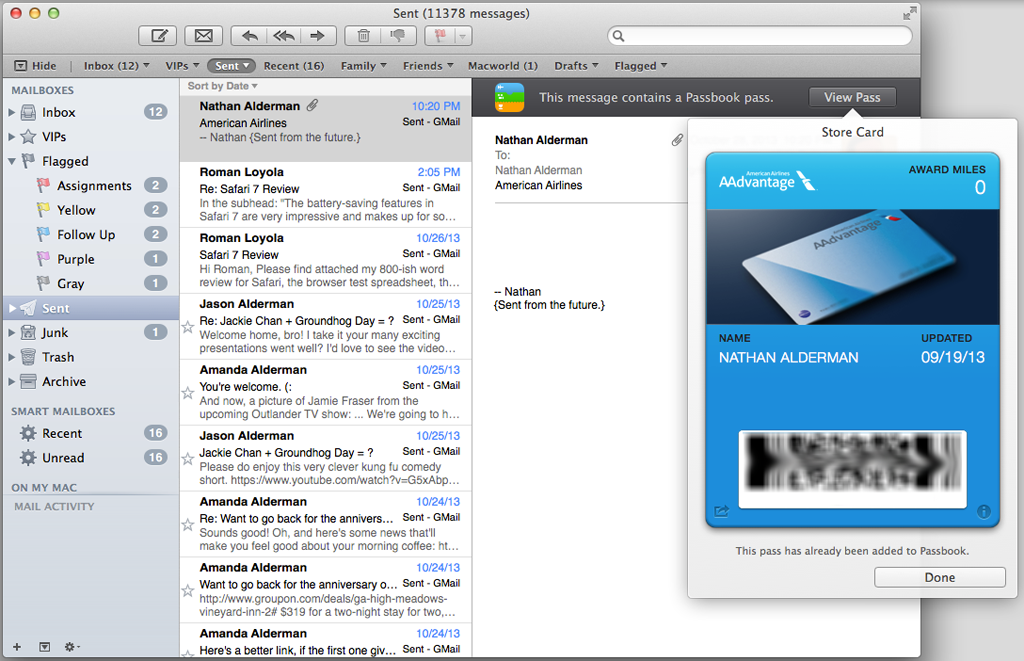Image resolution: width=1024 pixels, height=661 pixels.
Task: Click the Delete trash icon in toolbar
Action: pos(363,36)
